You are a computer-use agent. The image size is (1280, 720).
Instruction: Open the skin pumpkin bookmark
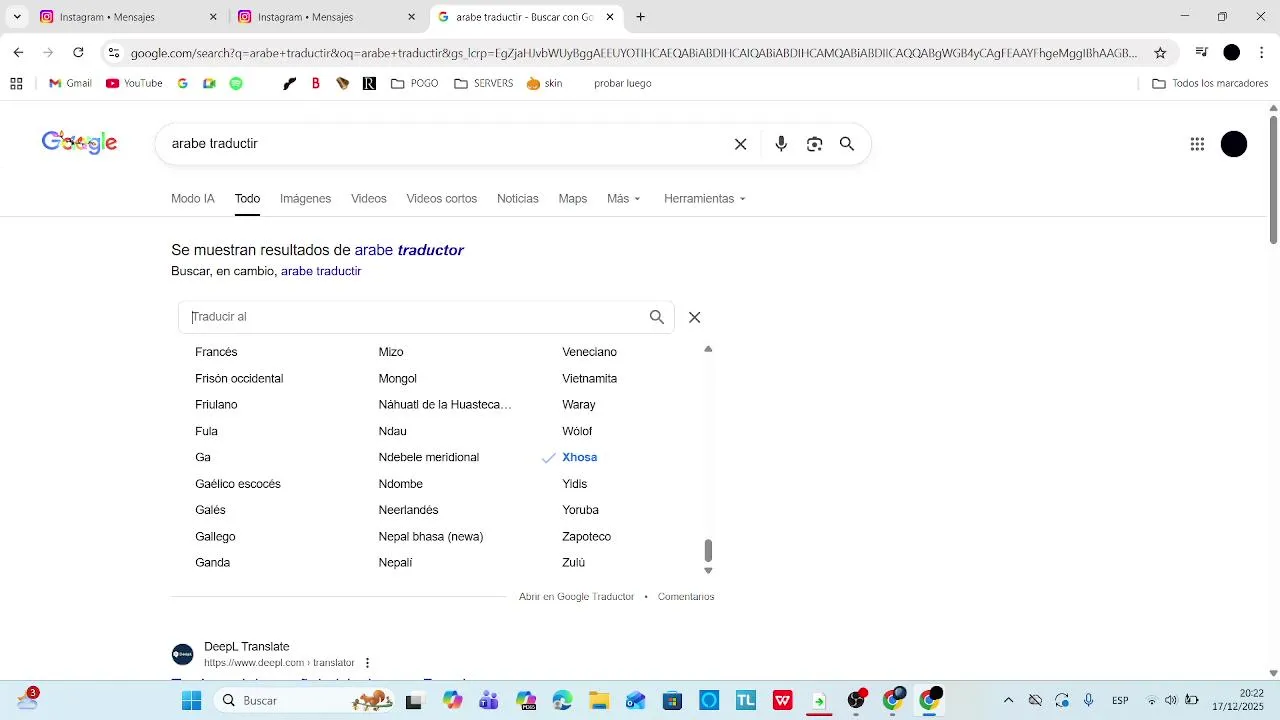(544, 83)
